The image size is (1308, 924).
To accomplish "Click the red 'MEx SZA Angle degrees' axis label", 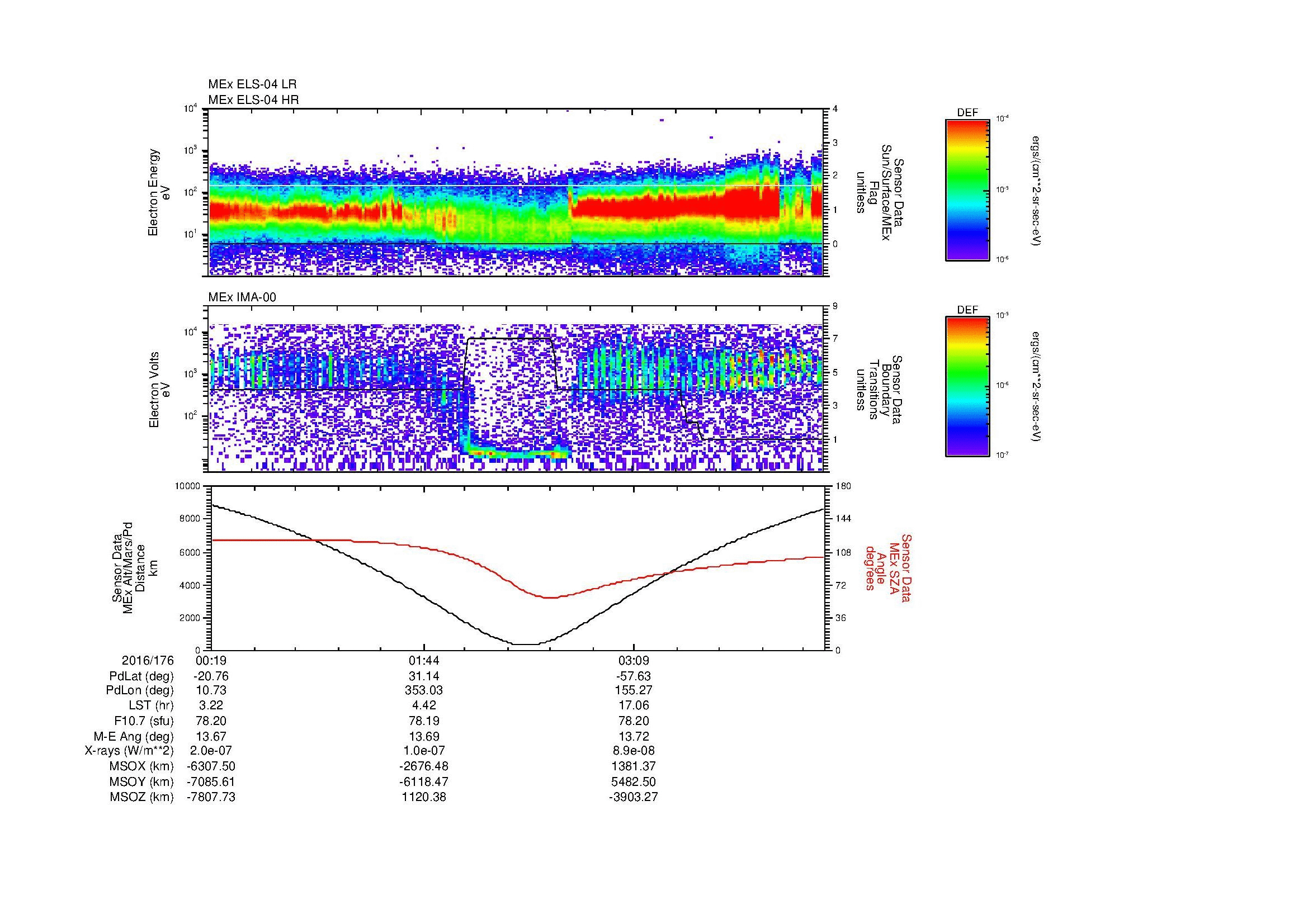I will pos(889,567).
